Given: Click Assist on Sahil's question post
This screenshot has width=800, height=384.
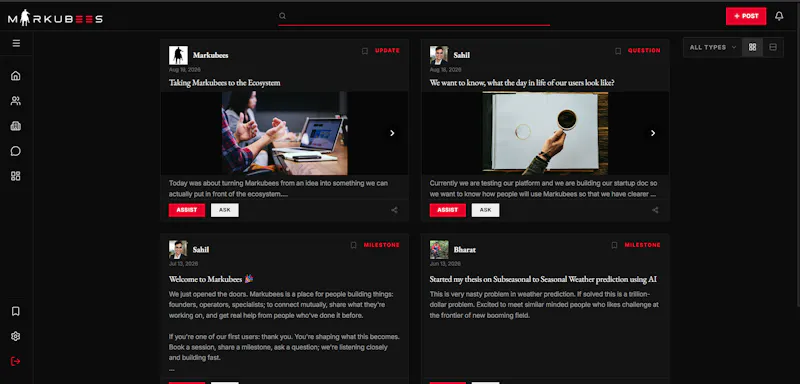Looking at the screenshot, I should coord(447,210).
